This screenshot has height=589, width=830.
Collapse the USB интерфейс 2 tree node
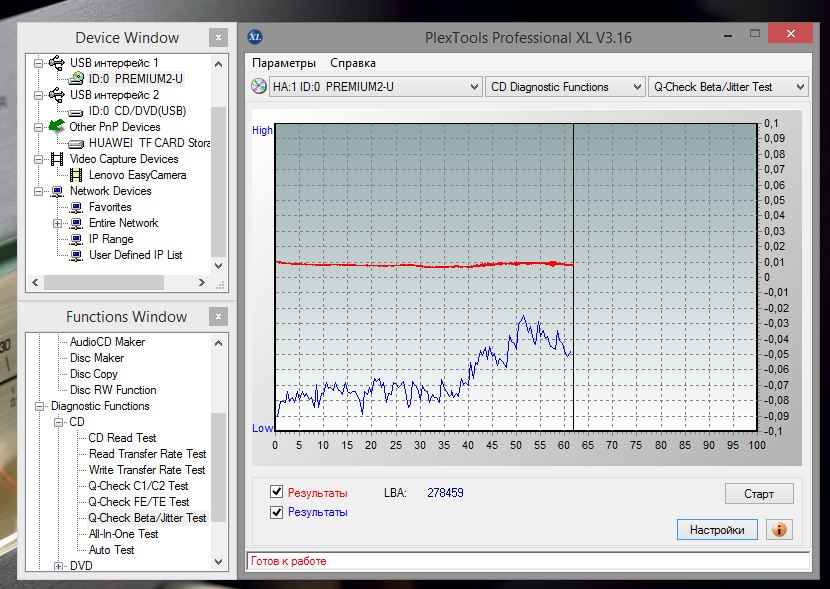[39, 95]
